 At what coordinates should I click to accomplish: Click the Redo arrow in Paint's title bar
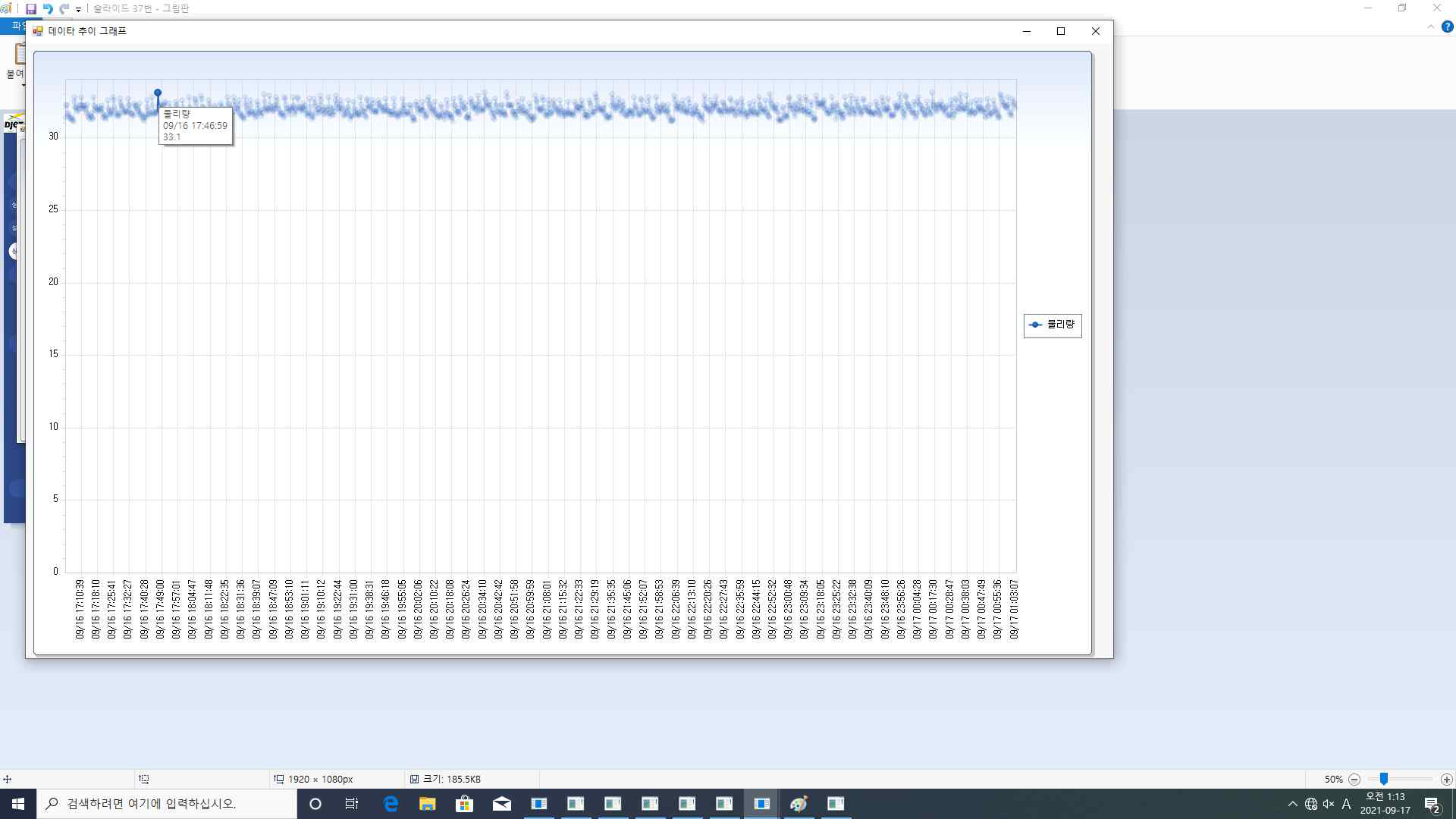pyautogui.click(x=64, y=9)
